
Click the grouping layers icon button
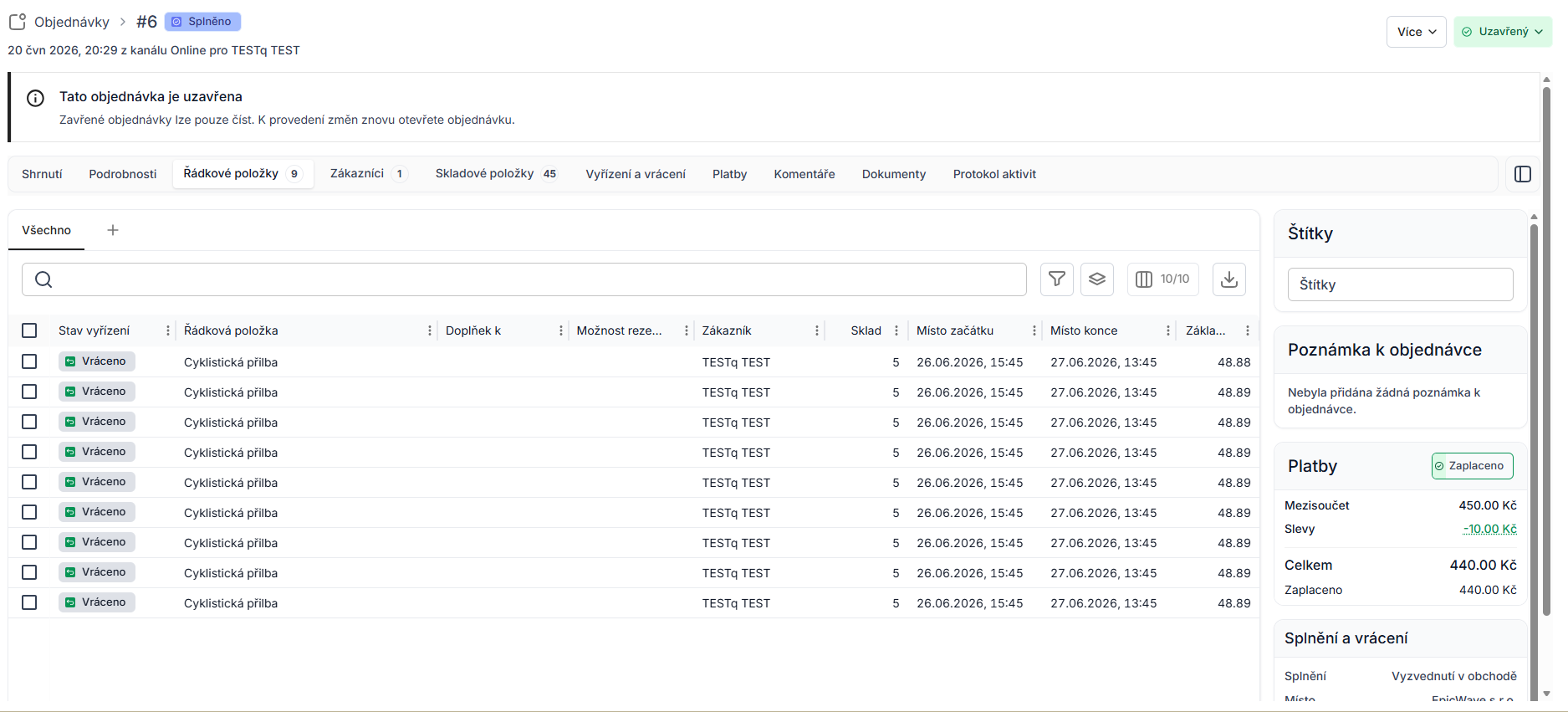coord(1096,279)
